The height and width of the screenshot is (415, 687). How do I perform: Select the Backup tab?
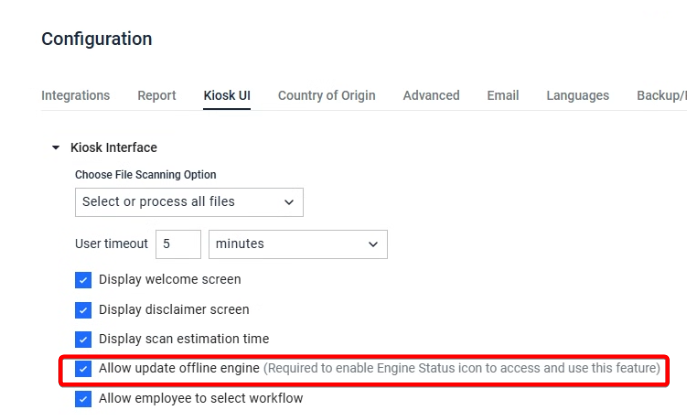click(661, 96)
